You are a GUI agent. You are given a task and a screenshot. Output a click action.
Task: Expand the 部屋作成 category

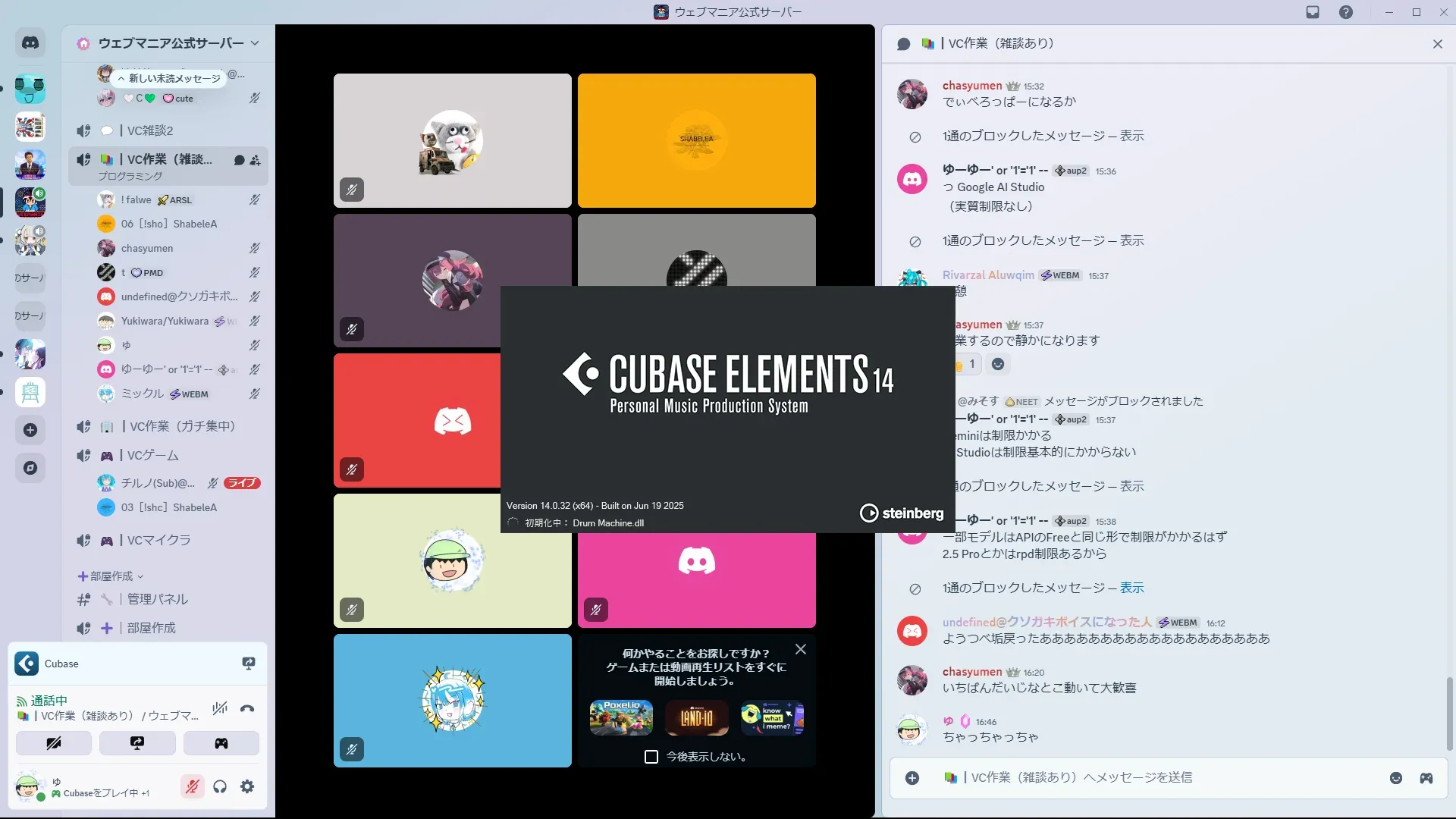click(111, 576)
